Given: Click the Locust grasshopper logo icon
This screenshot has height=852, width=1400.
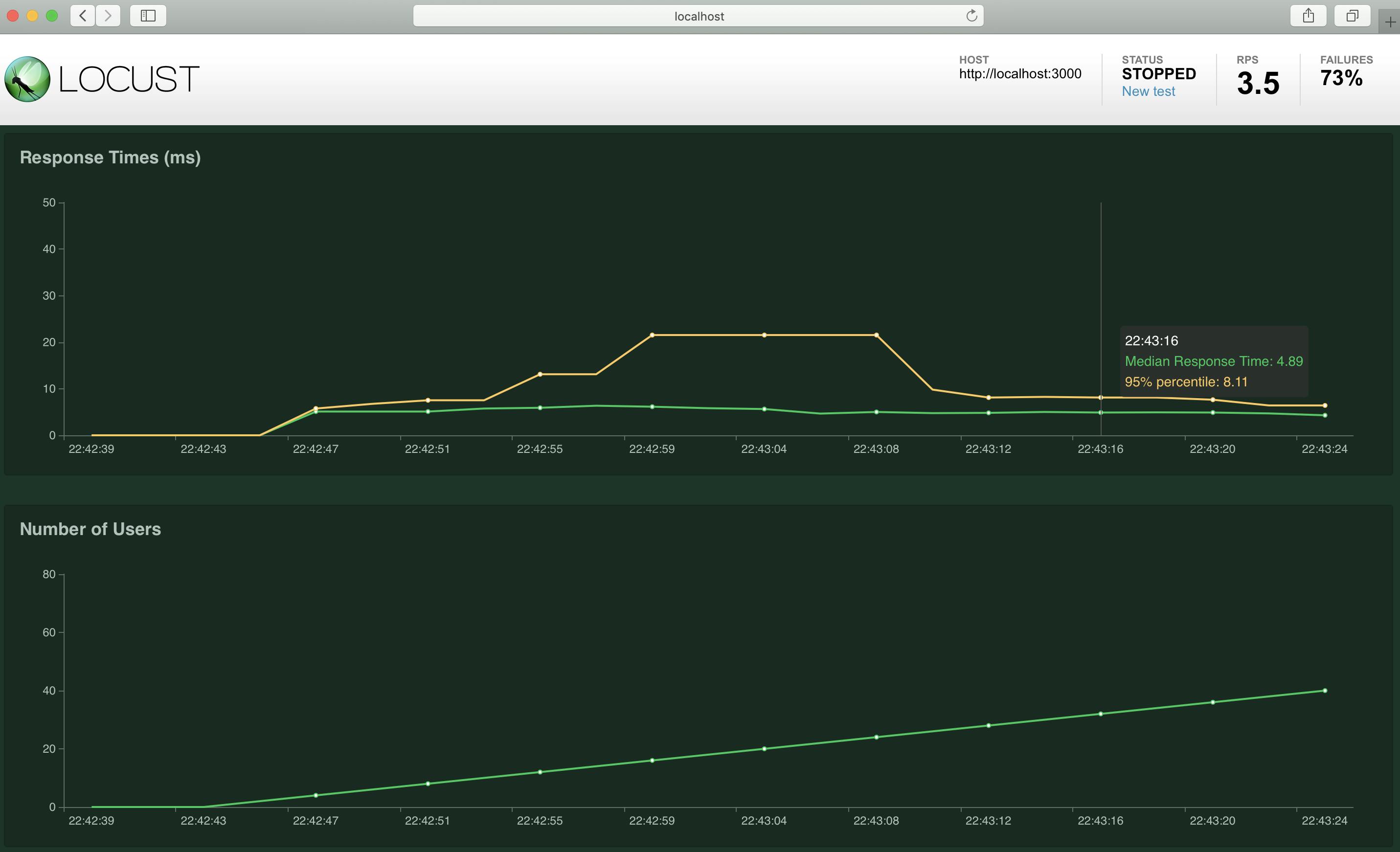Looking at the screenshot, I should [x=27, y=79].
